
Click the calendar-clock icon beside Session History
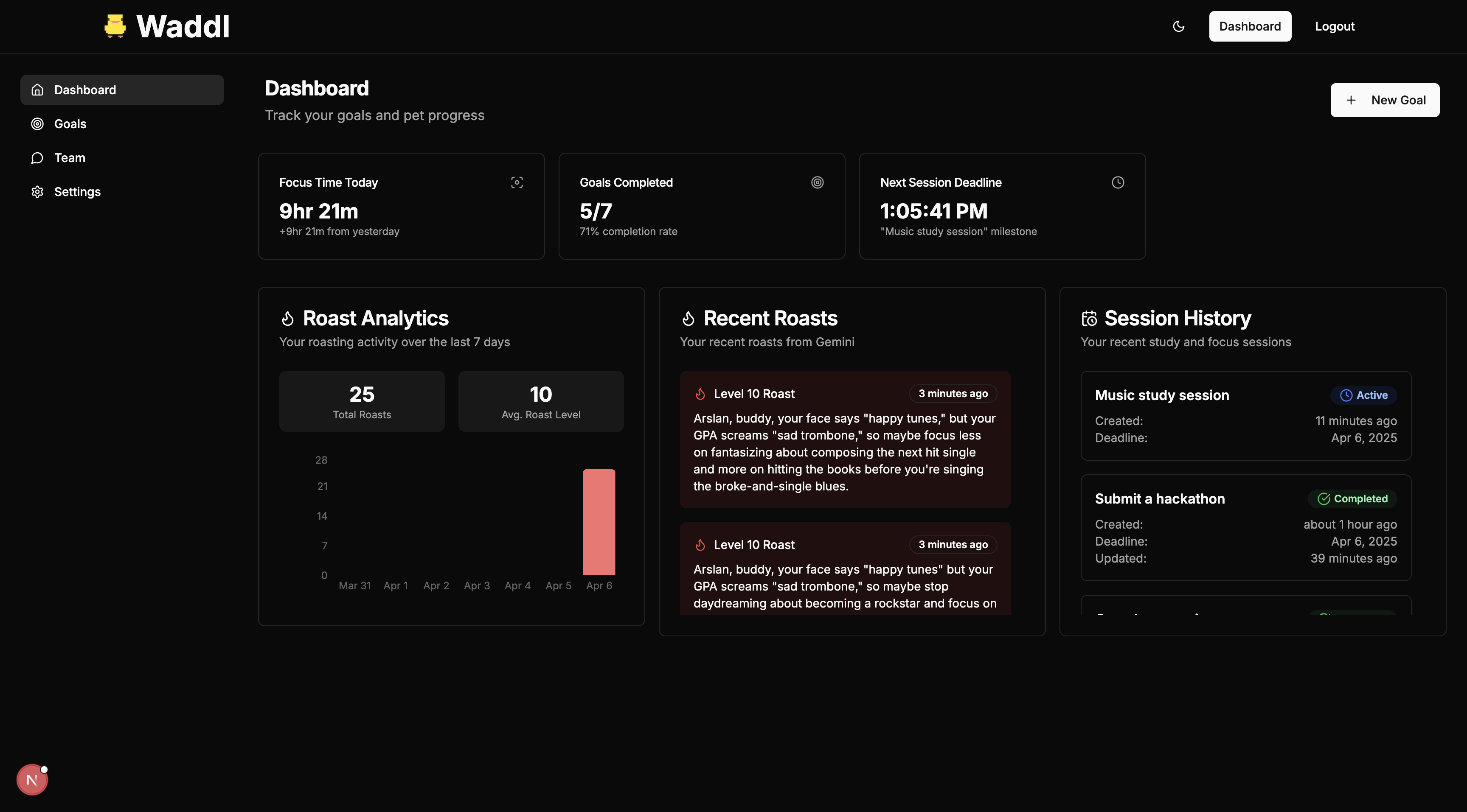coord(1089,319)
